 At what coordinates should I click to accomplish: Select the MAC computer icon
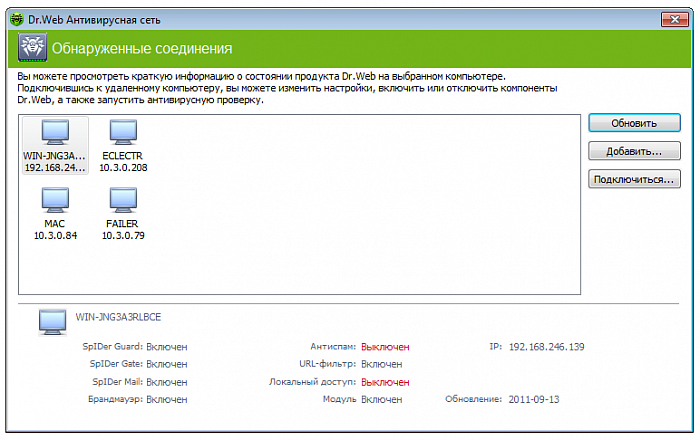click(55, 200)
